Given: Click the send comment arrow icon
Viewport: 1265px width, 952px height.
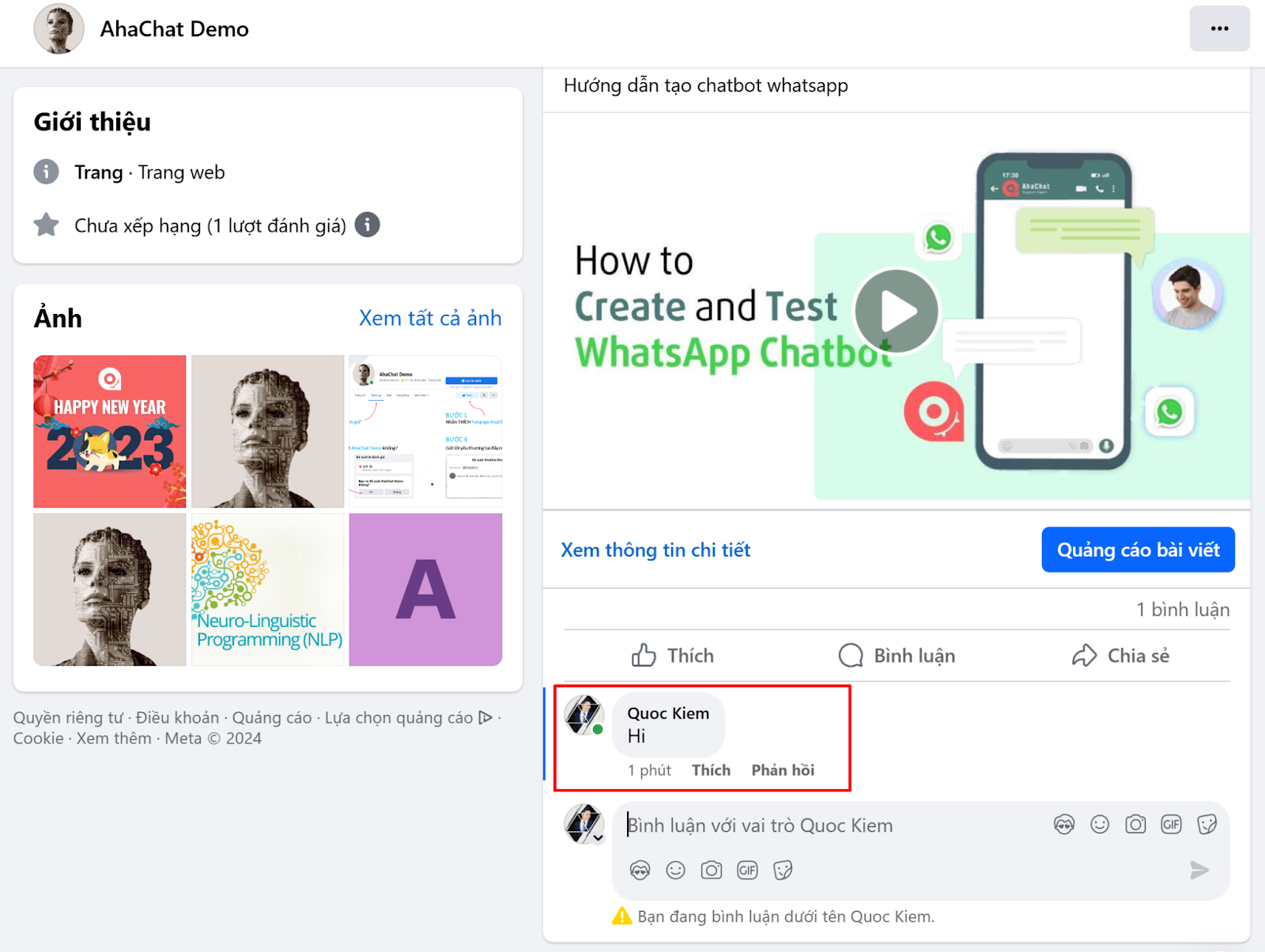Looking at the screenshot, I should 1199,871.
